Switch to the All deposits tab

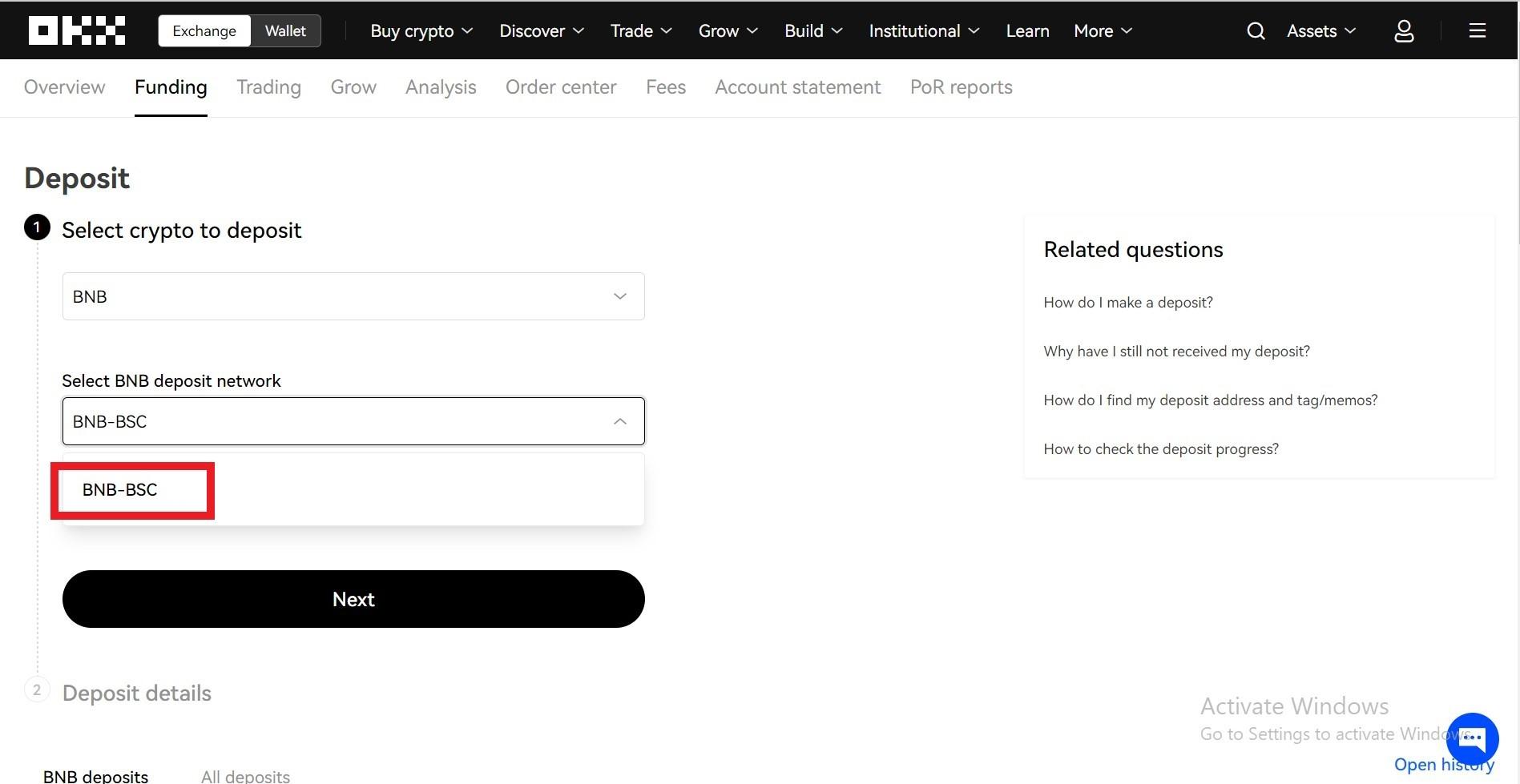pos(245,776)
